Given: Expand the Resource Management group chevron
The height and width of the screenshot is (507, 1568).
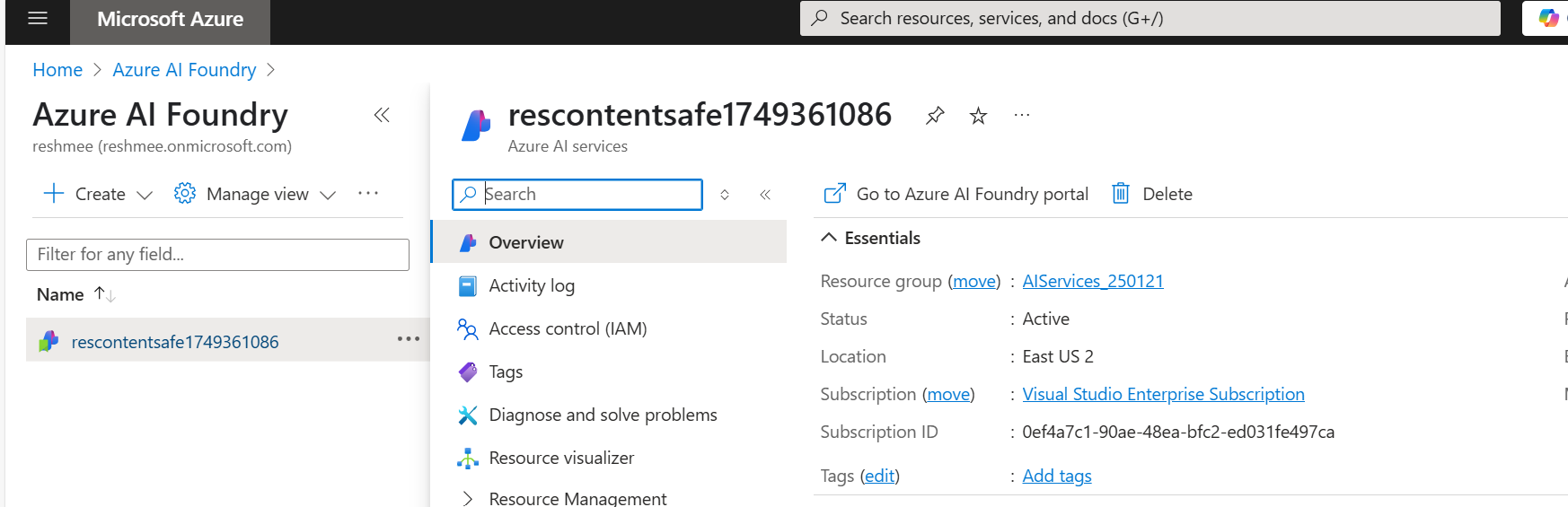Looking at the screenshot, I should (467, 498).
